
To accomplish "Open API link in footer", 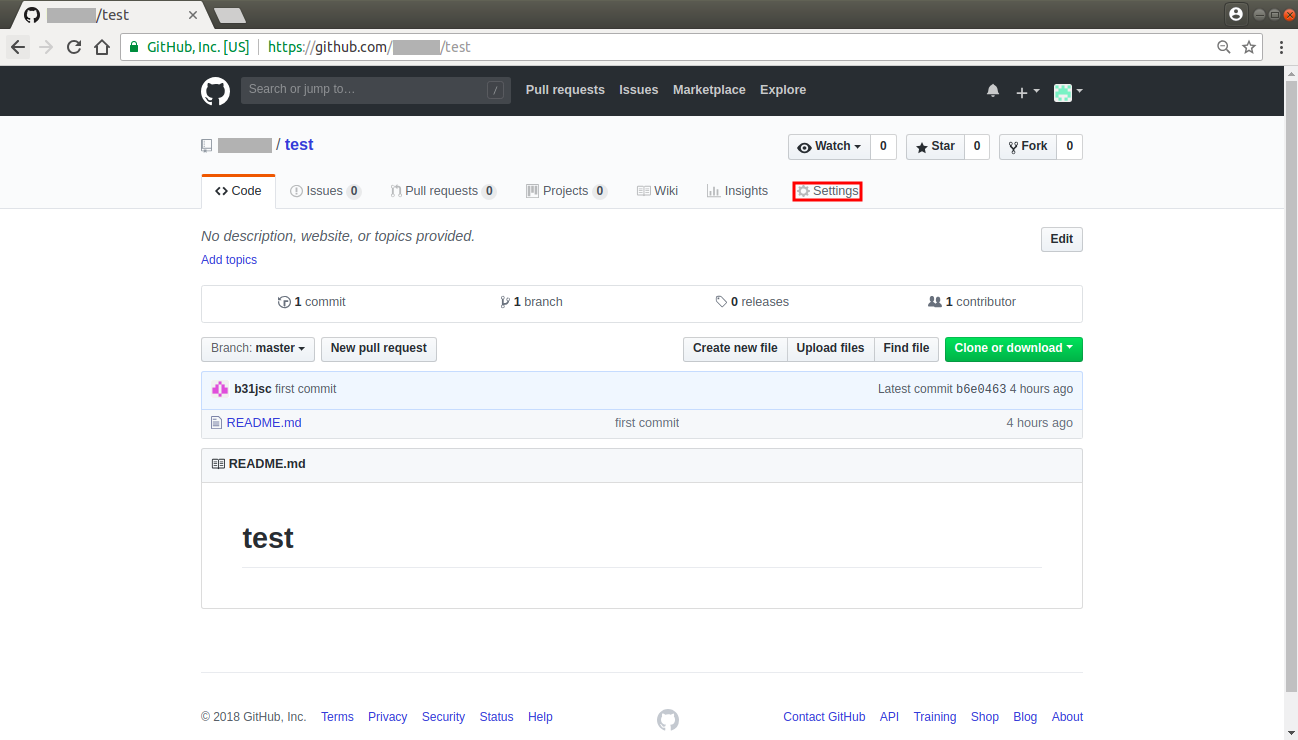I will pos(889,717).
